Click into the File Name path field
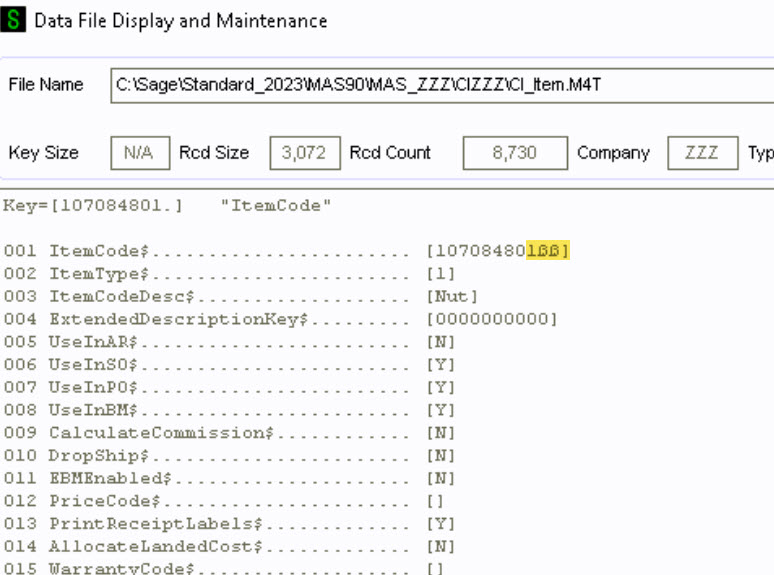 [x=442, y=85]
